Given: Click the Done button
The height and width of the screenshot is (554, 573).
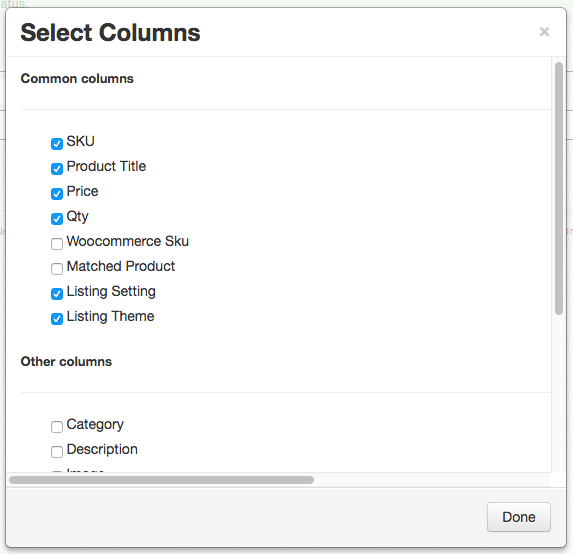Looking at the screenshot, I should point(519,517).
